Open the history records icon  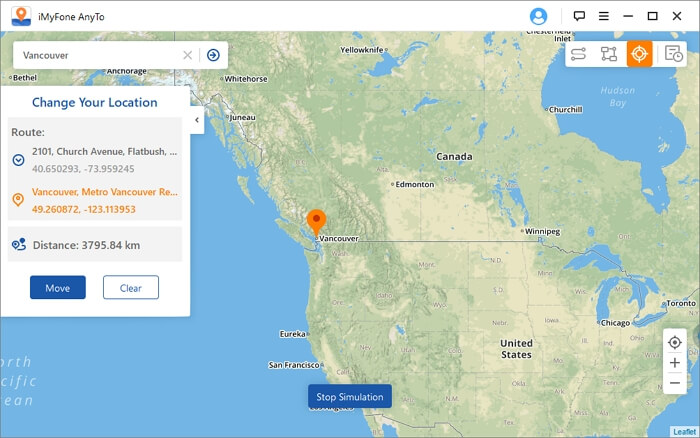point(673,54)
